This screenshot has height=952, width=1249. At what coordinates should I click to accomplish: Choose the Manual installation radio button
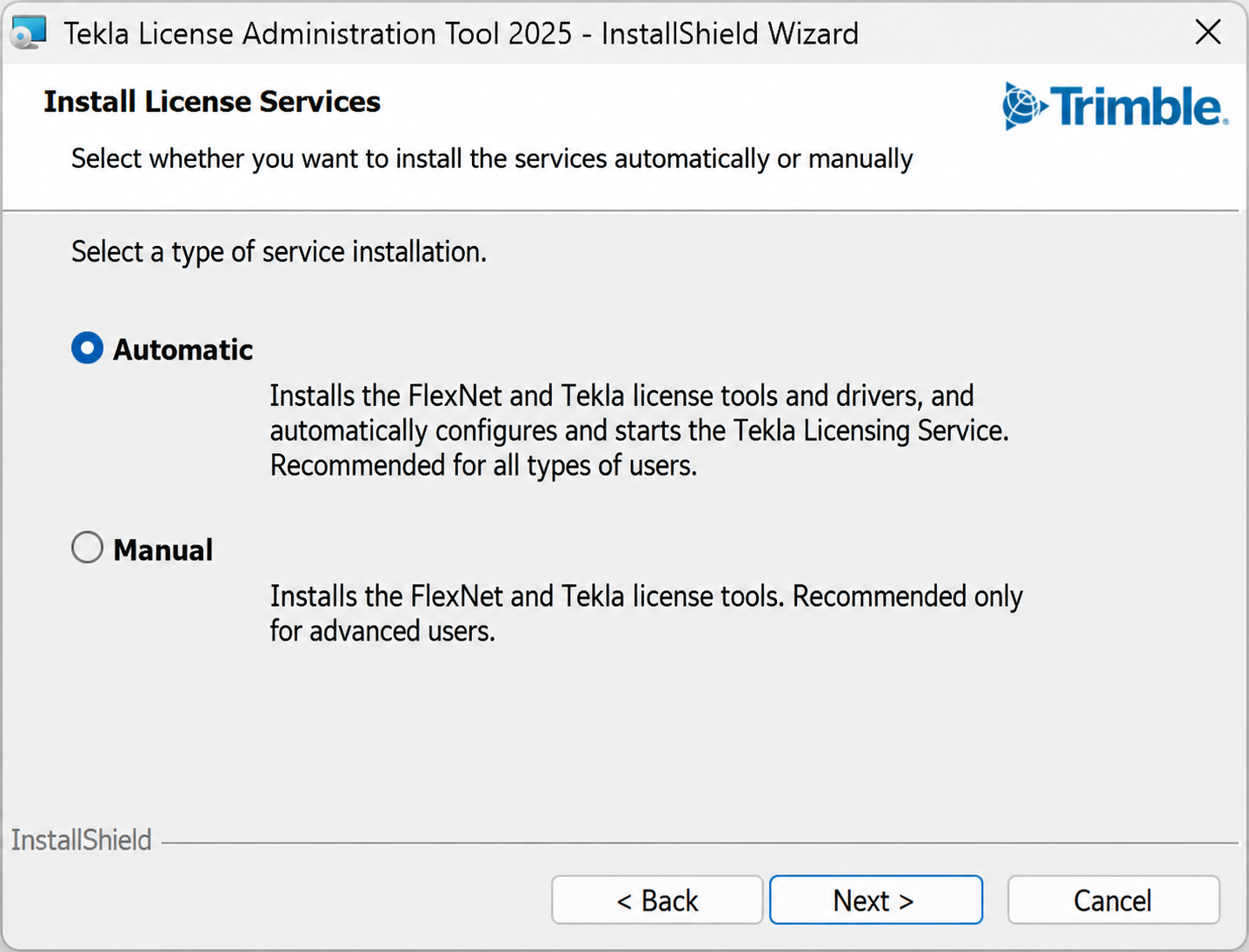point(87,548)
